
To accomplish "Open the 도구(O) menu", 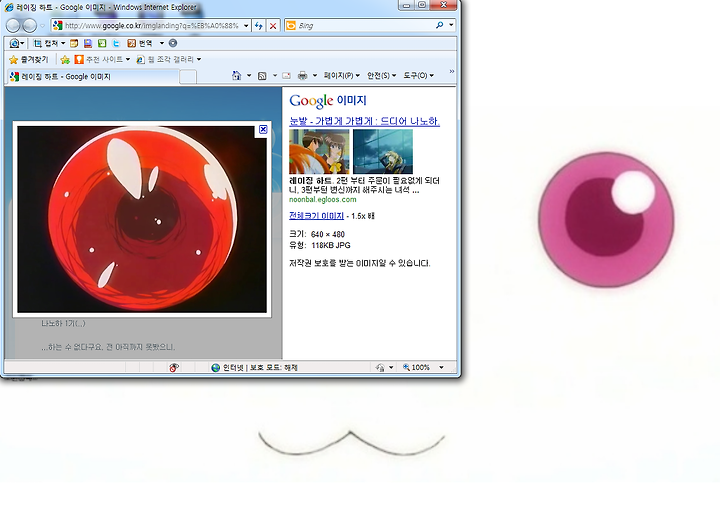I will (x=418, y=75).
